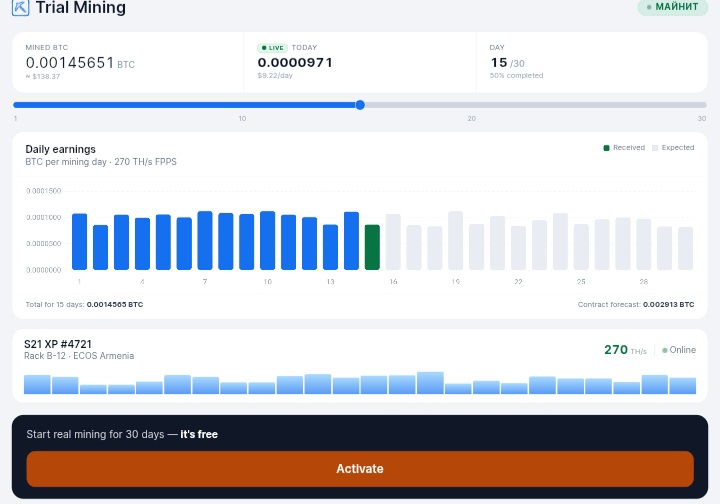
Task: Click the ≈ $138.37 value text
Action: point(43,76)
